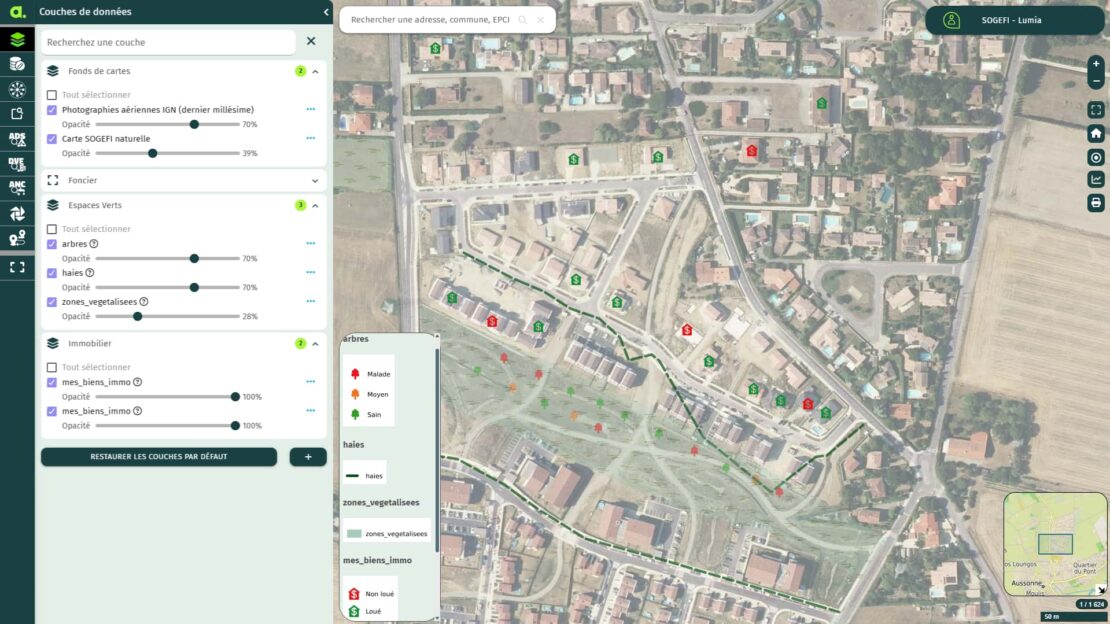Click the legend panel scrollbar

tap(437, 450)
